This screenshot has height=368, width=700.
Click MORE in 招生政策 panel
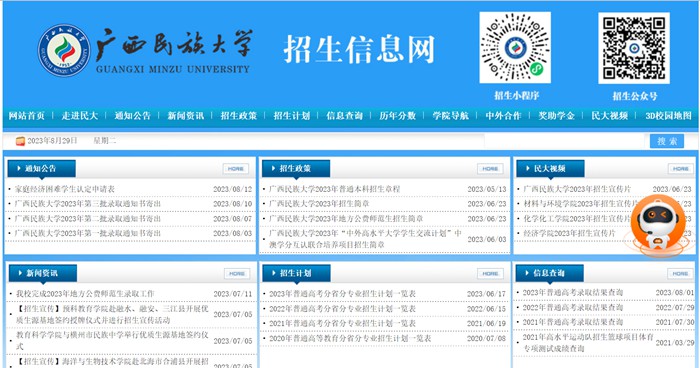pyautogui.click(x=490, y=169)
